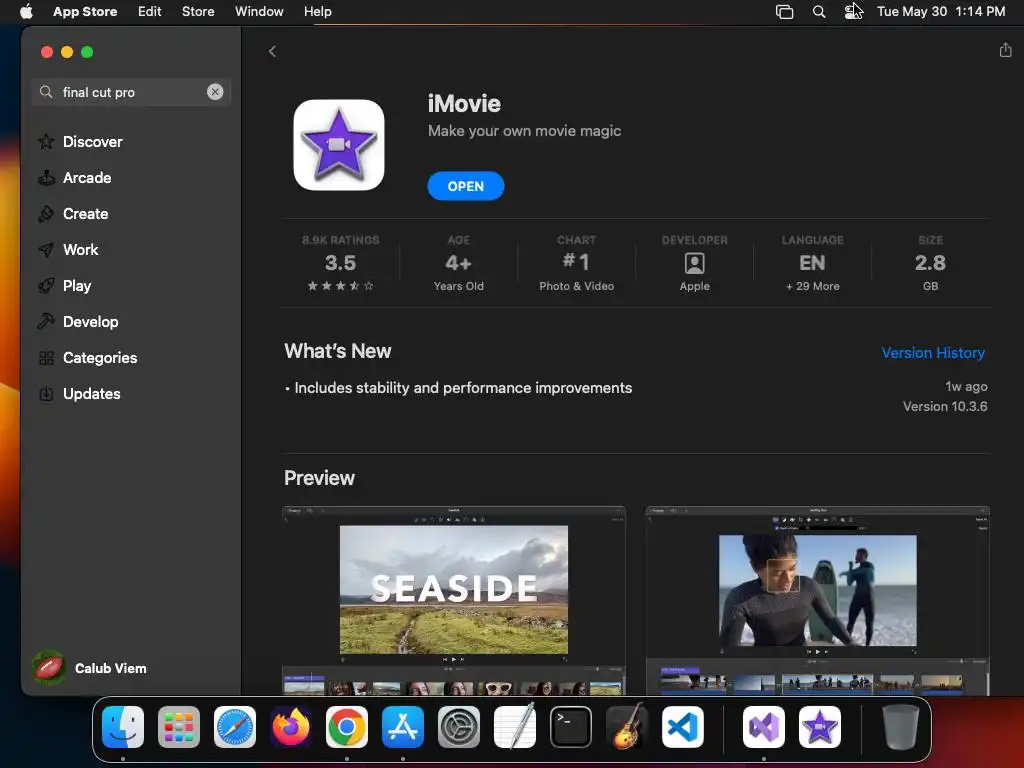Open Visual Studio from the Dock

(x=763, y=727)
